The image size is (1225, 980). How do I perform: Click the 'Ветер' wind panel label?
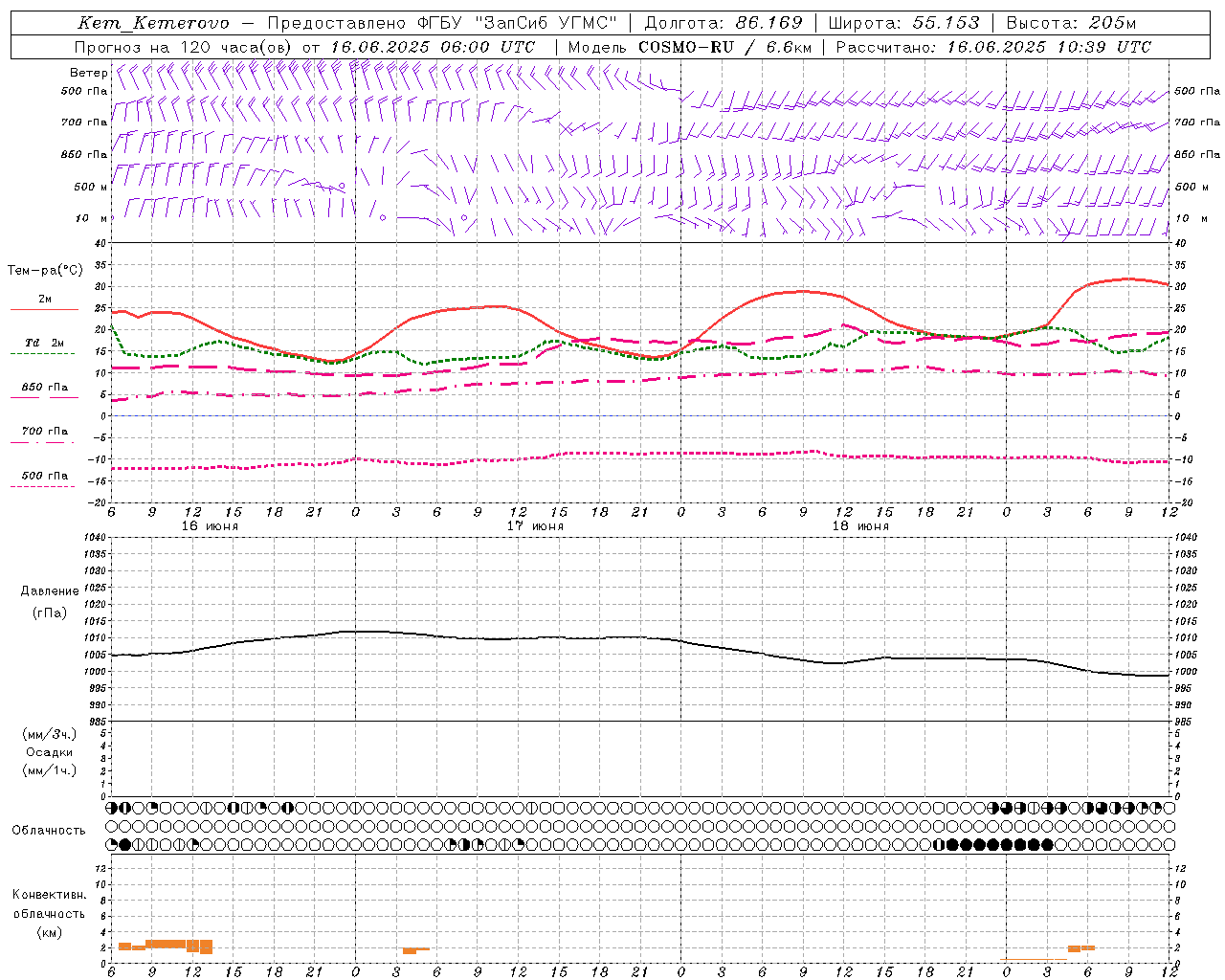[88, 73]
